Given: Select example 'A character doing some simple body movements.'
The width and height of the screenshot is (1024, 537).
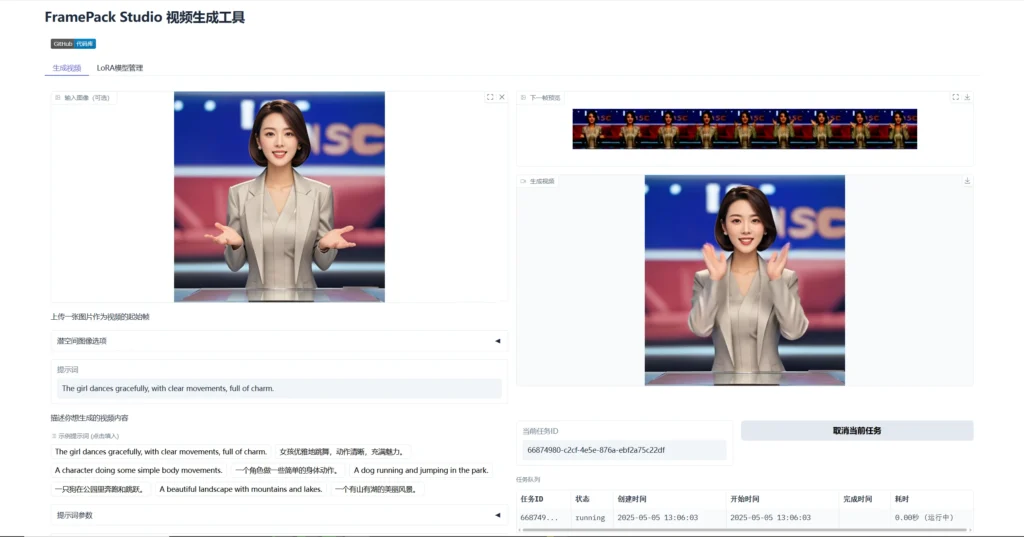Looking at the screenshot, I should (x=138, y=470).
